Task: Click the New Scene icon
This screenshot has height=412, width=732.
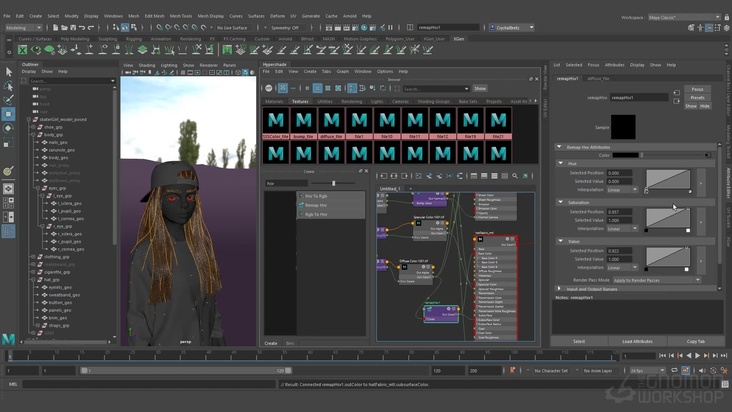Action: 56,28
